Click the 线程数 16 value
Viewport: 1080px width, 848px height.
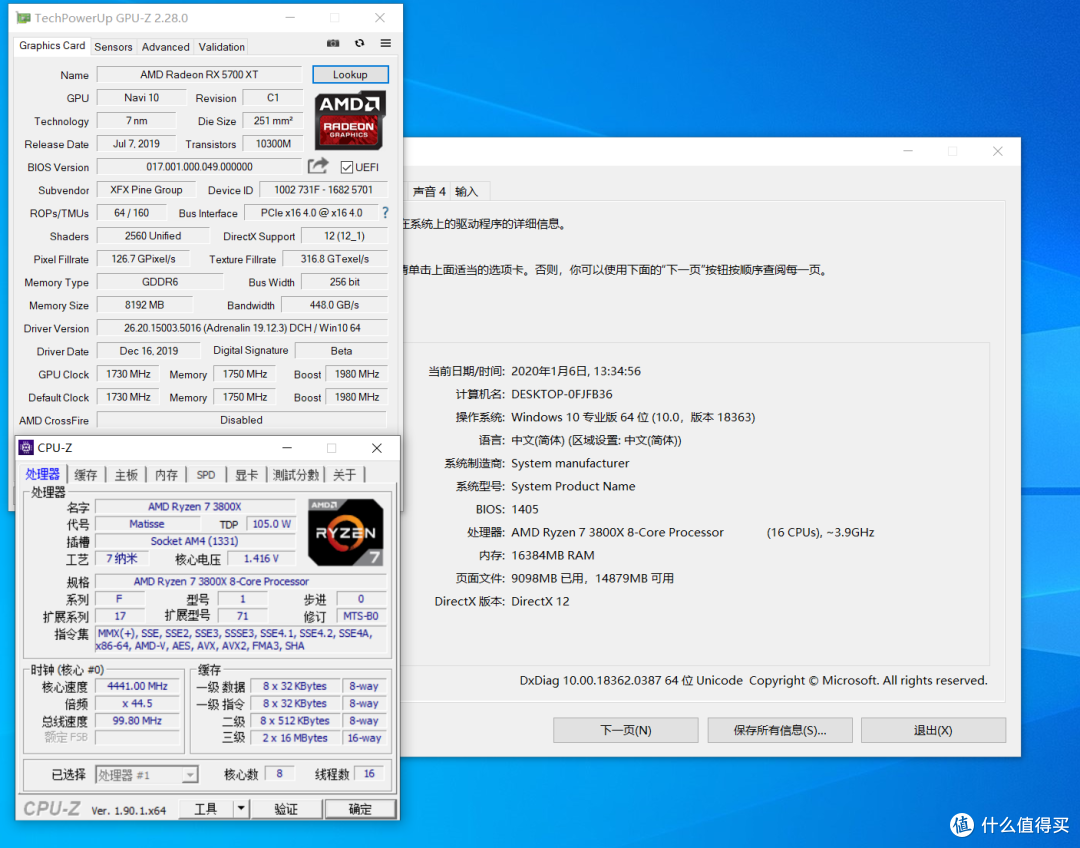click(369, 774)
